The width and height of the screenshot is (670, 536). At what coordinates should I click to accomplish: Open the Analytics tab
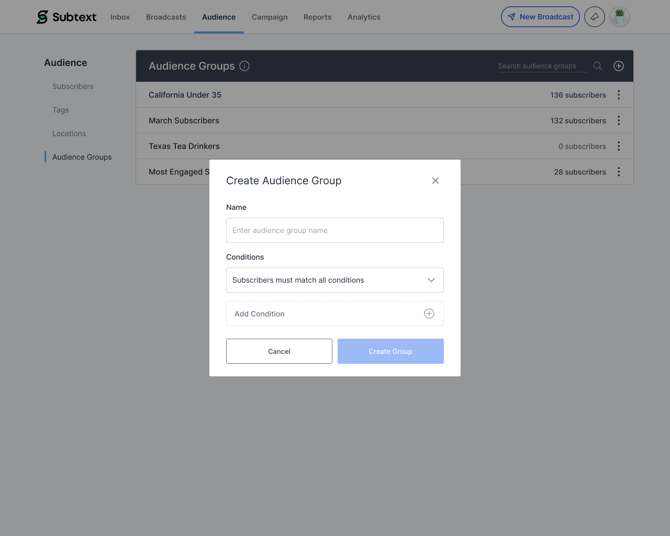pyautogui.click(x=364, y=17)
